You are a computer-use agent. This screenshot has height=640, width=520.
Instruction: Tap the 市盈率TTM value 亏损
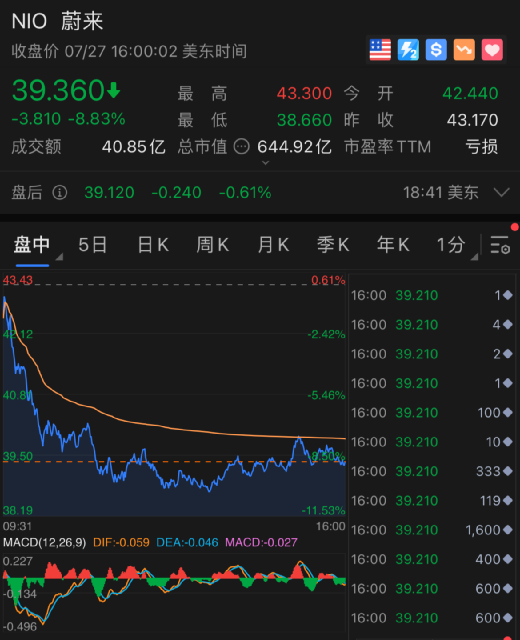pyautogui.click(x=482, y=147)
